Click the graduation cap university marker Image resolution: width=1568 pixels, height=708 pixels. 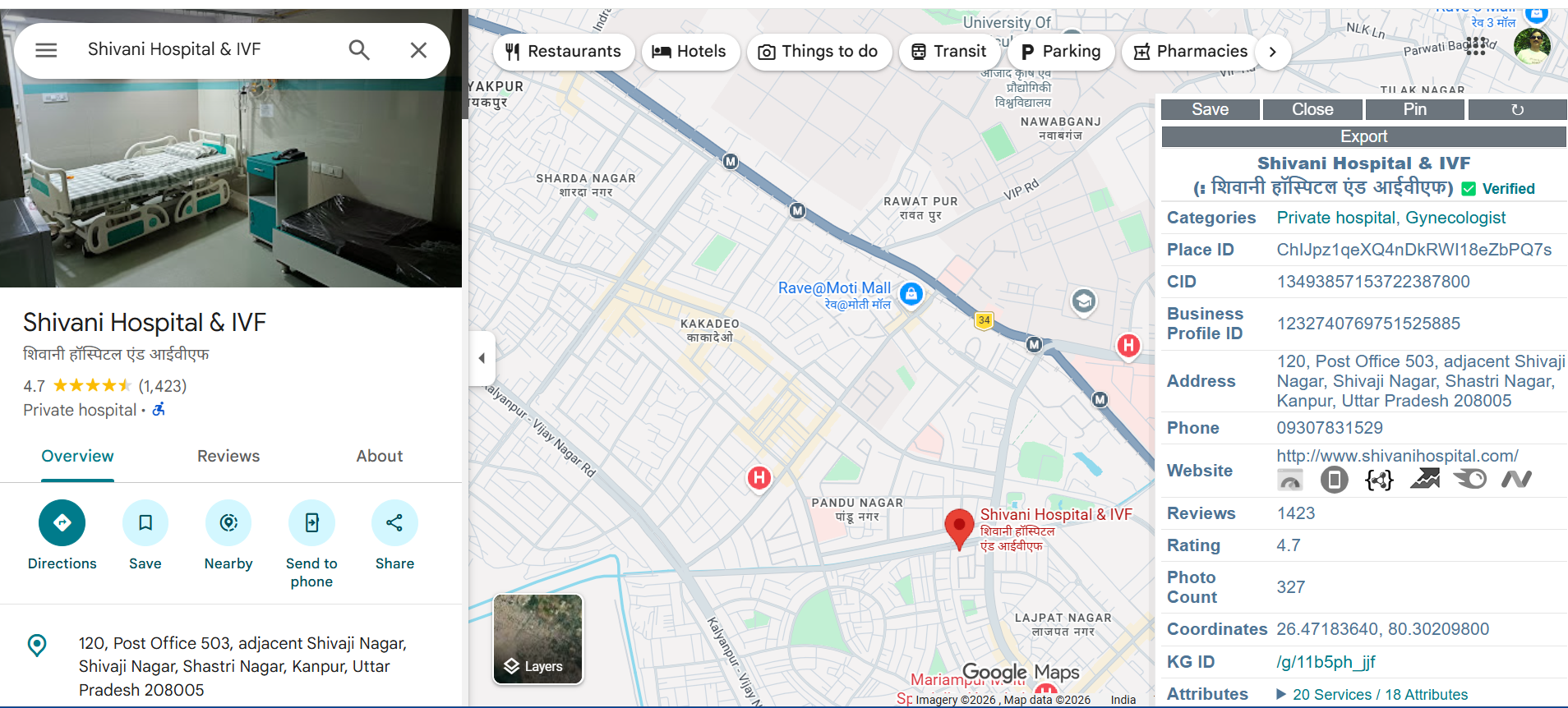coord(1084,301)
